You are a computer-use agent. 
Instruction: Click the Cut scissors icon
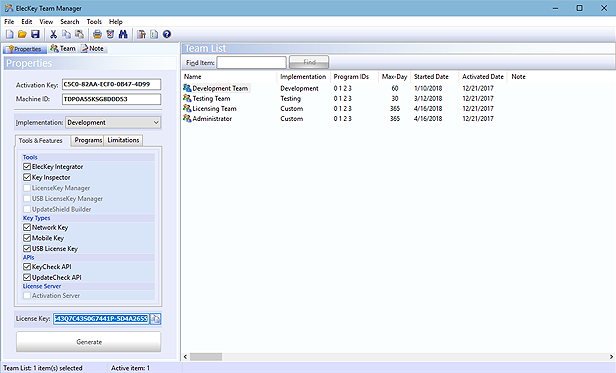(53, 35)
